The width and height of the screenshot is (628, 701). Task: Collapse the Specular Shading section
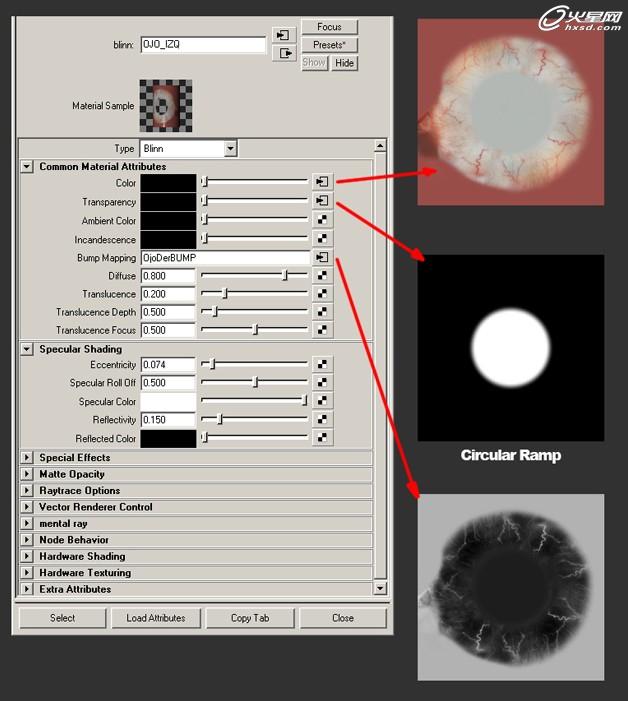pyautogui.click(x=27, y=349)
